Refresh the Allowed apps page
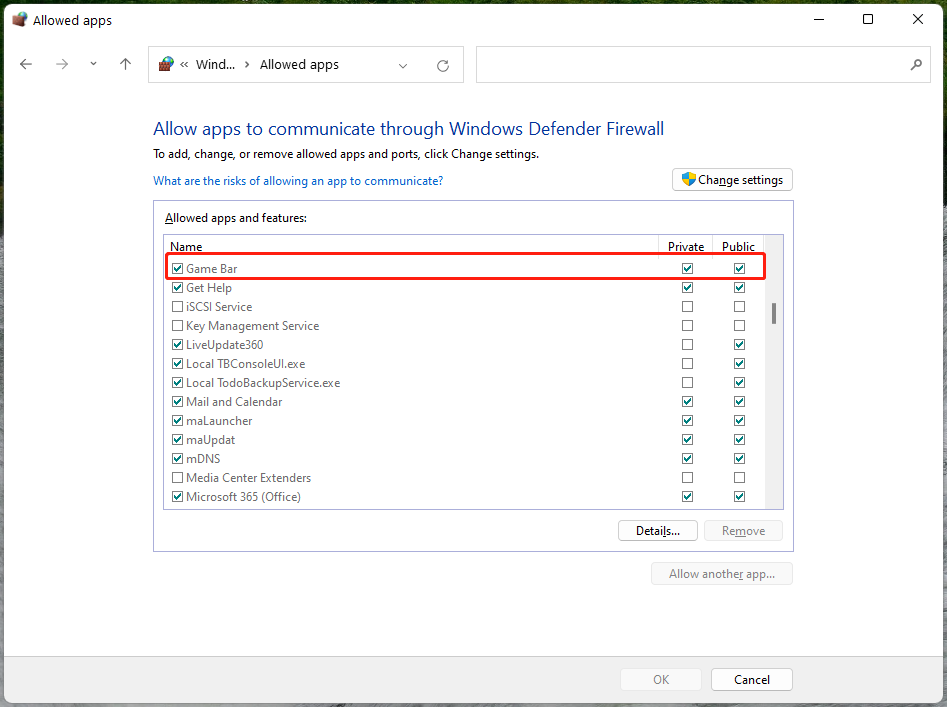 443,65
